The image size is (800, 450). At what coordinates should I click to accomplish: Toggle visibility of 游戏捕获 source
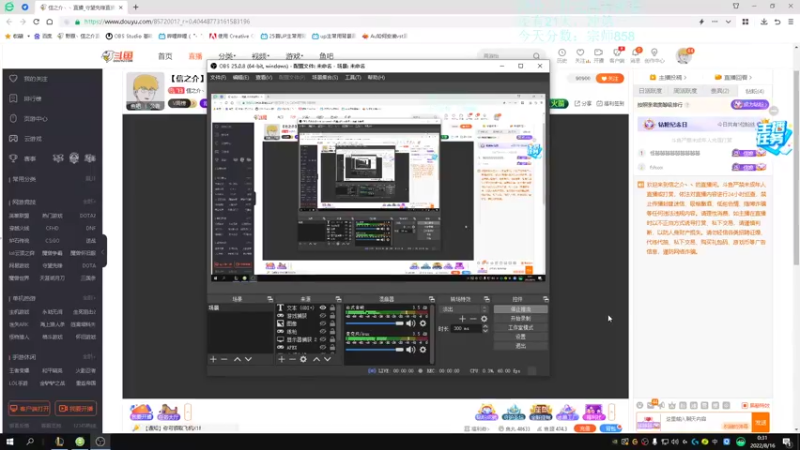322,316
